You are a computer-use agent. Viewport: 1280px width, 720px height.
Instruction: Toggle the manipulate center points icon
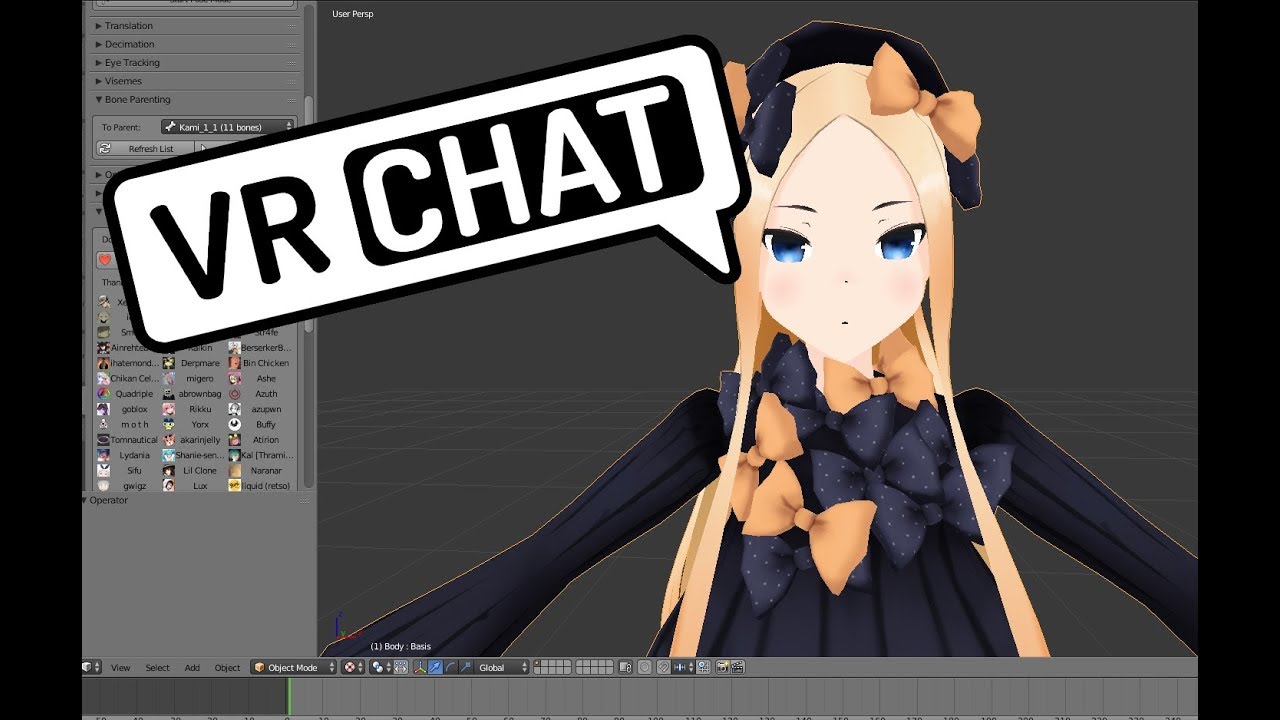[x=400, y=667]
